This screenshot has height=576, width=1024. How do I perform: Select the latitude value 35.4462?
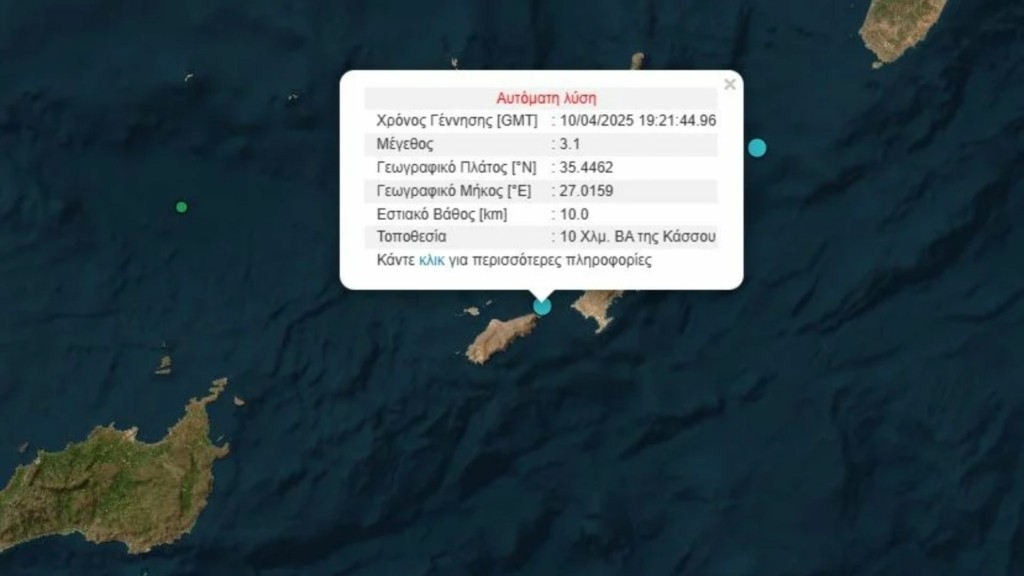[586, 168]
